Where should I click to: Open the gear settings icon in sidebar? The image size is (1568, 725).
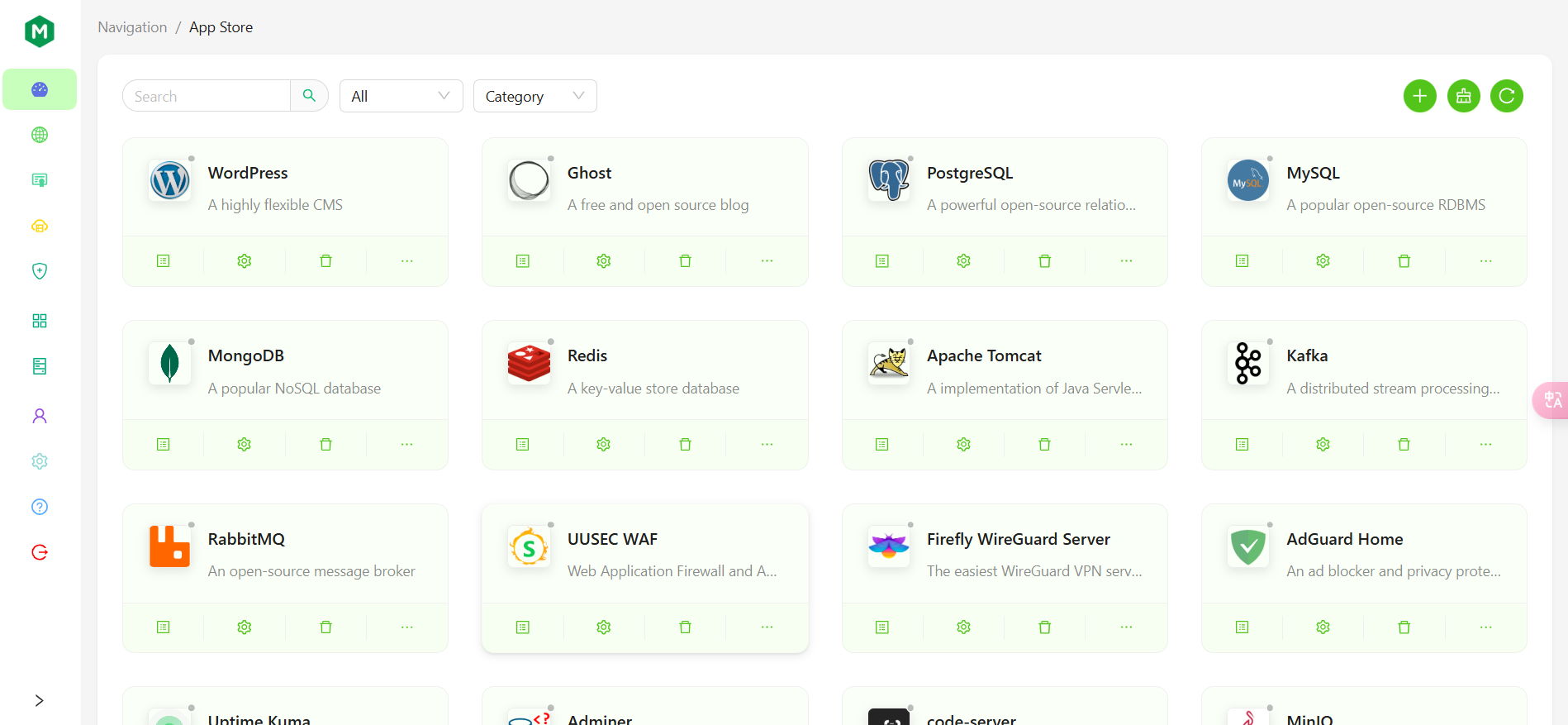pos(40,461)
